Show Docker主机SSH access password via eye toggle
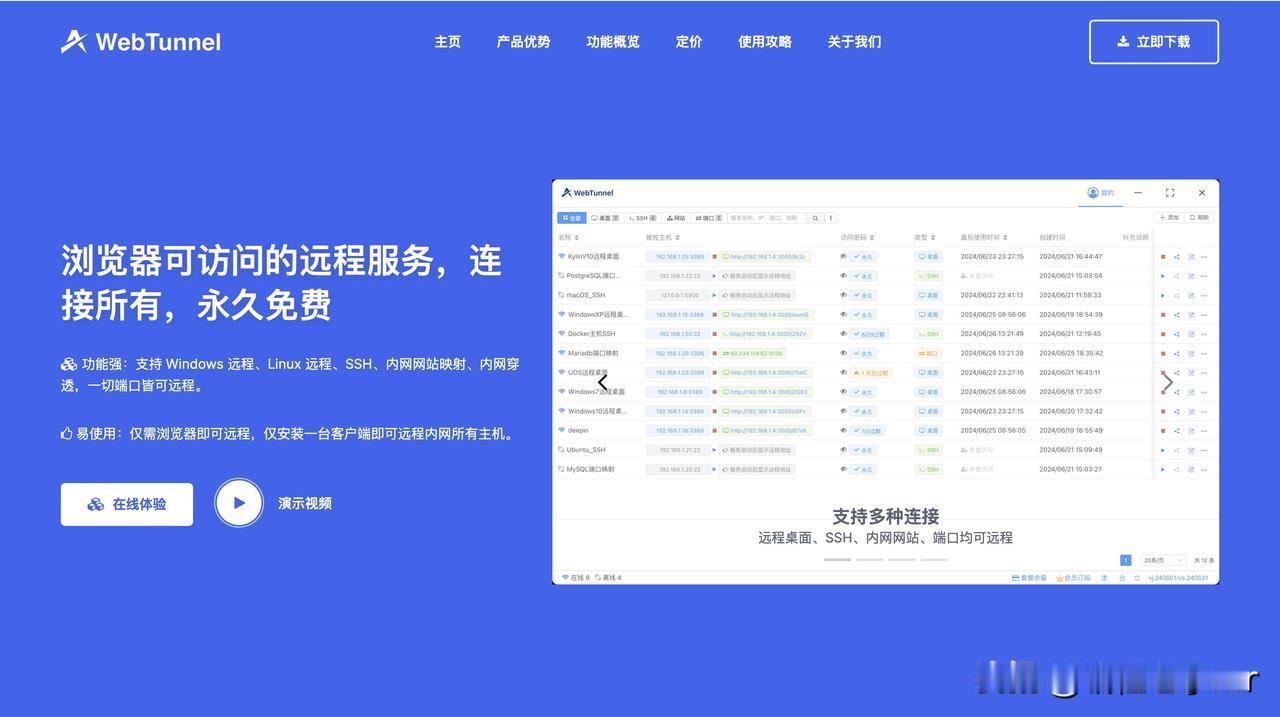1280x717 pixels. click(842, 331)
